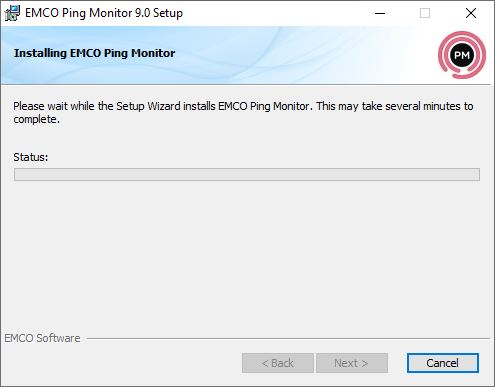The height and width of the screenshot is (387, 495).
Task: Click the "Status:" label
Action: tap(31, 157)
